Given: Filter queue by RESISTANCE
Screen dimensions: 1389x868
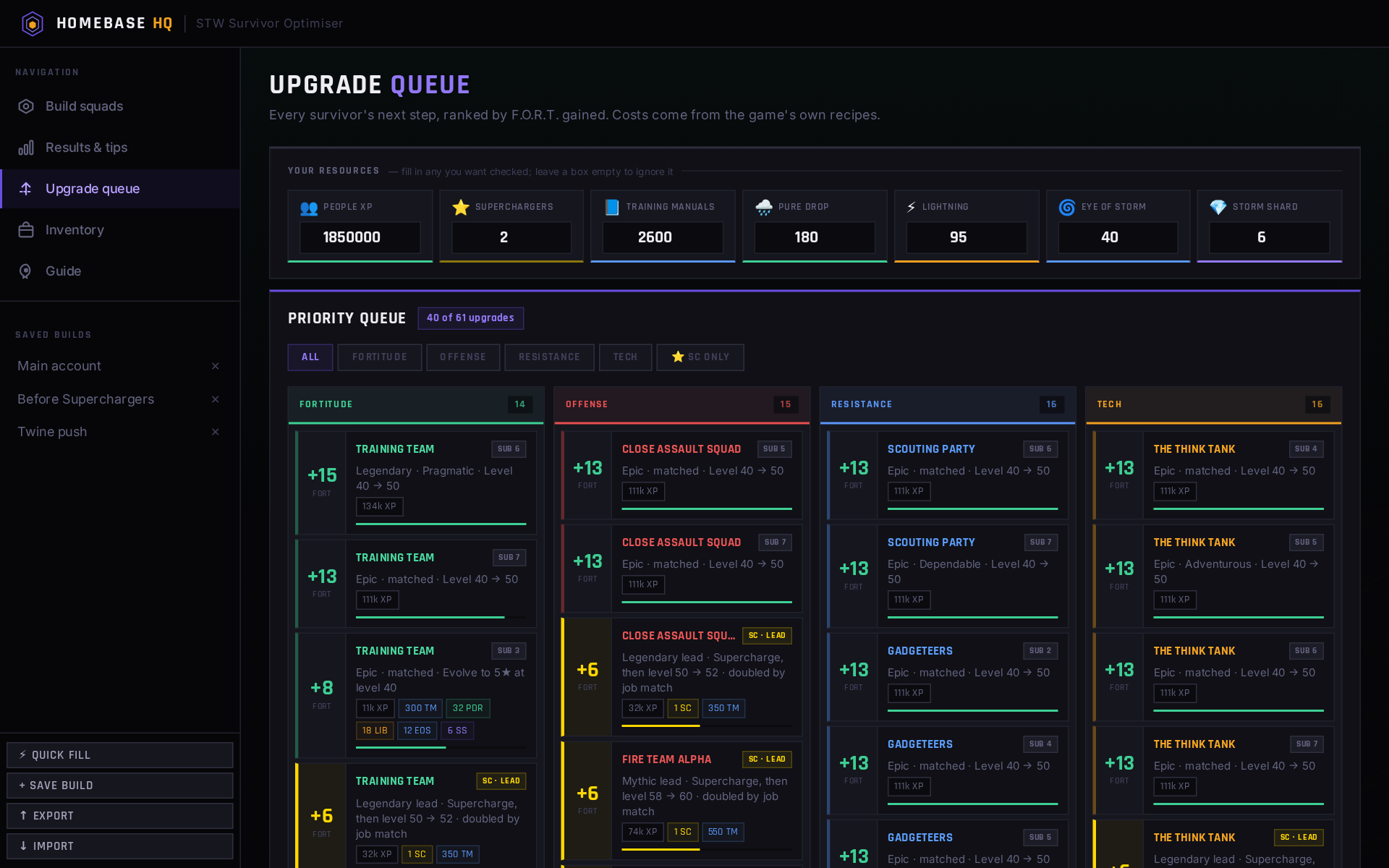Looking at the screenshot, I should pos(549,357).
